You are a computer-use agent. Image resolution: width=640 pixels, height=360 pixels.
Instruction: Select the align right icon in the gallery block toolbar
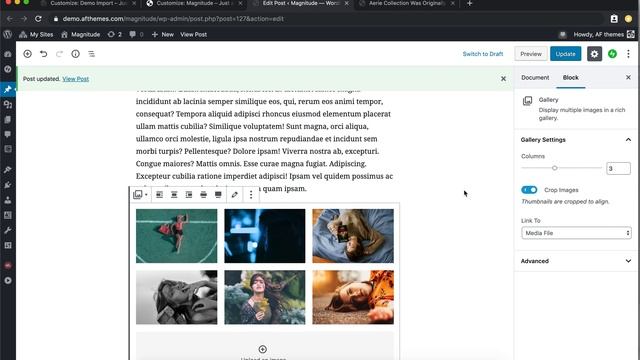click(x=189, y=195)
